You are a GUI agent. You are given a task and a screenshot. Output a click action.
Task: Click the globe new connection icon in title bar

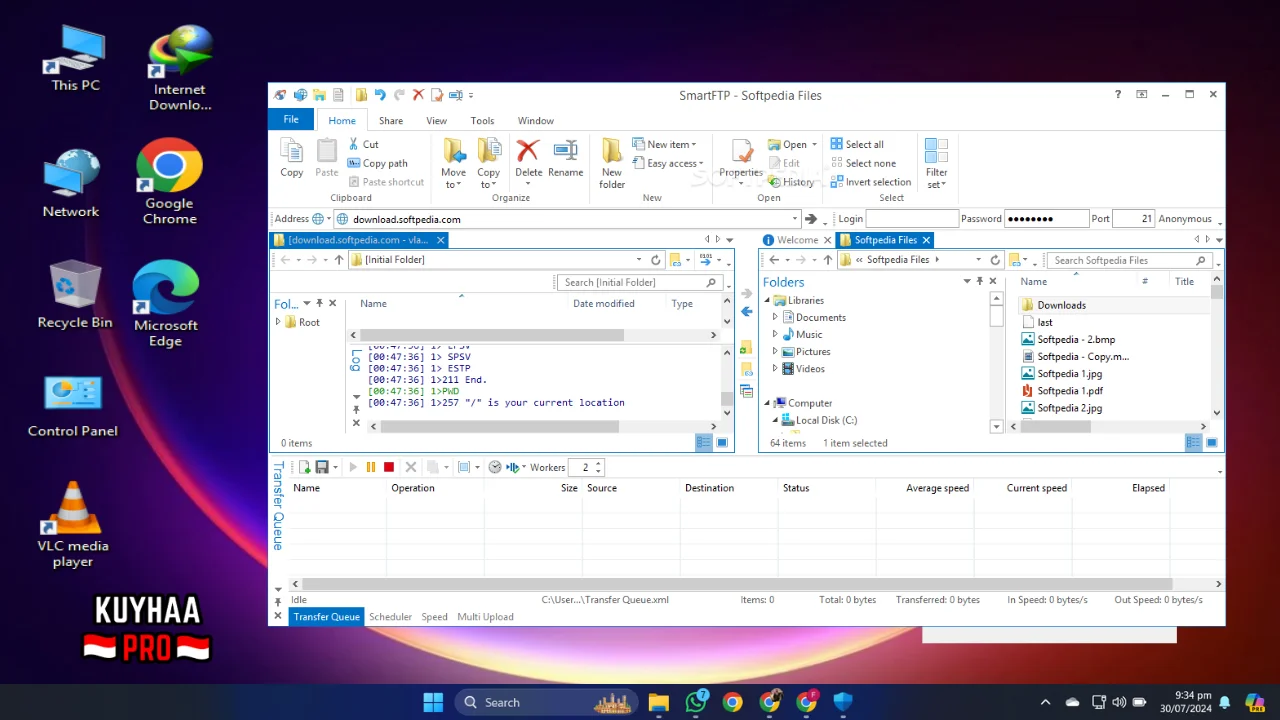pyautogui.click(x=299, y=95)
